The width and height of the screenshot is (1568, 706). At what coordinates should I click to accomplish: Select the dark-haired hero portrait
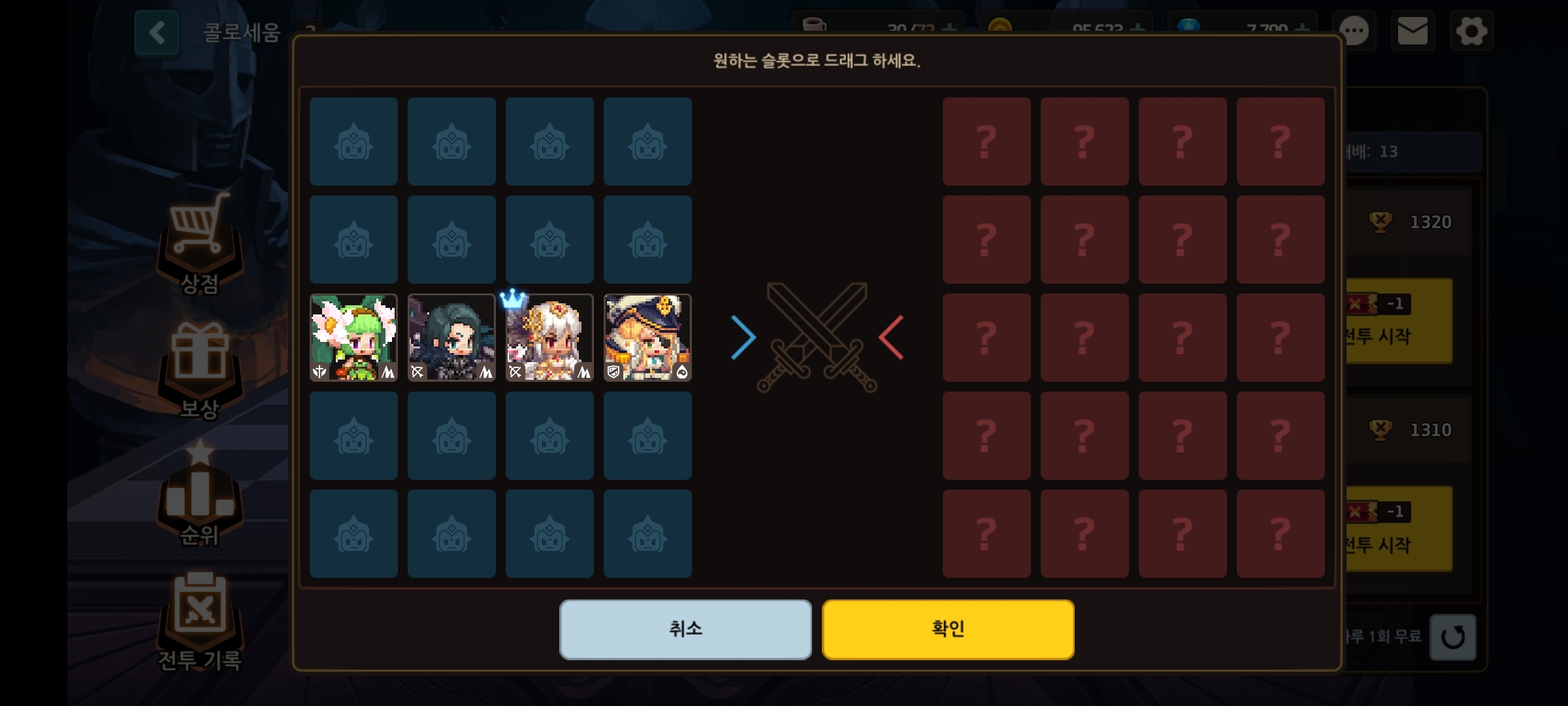451,337
